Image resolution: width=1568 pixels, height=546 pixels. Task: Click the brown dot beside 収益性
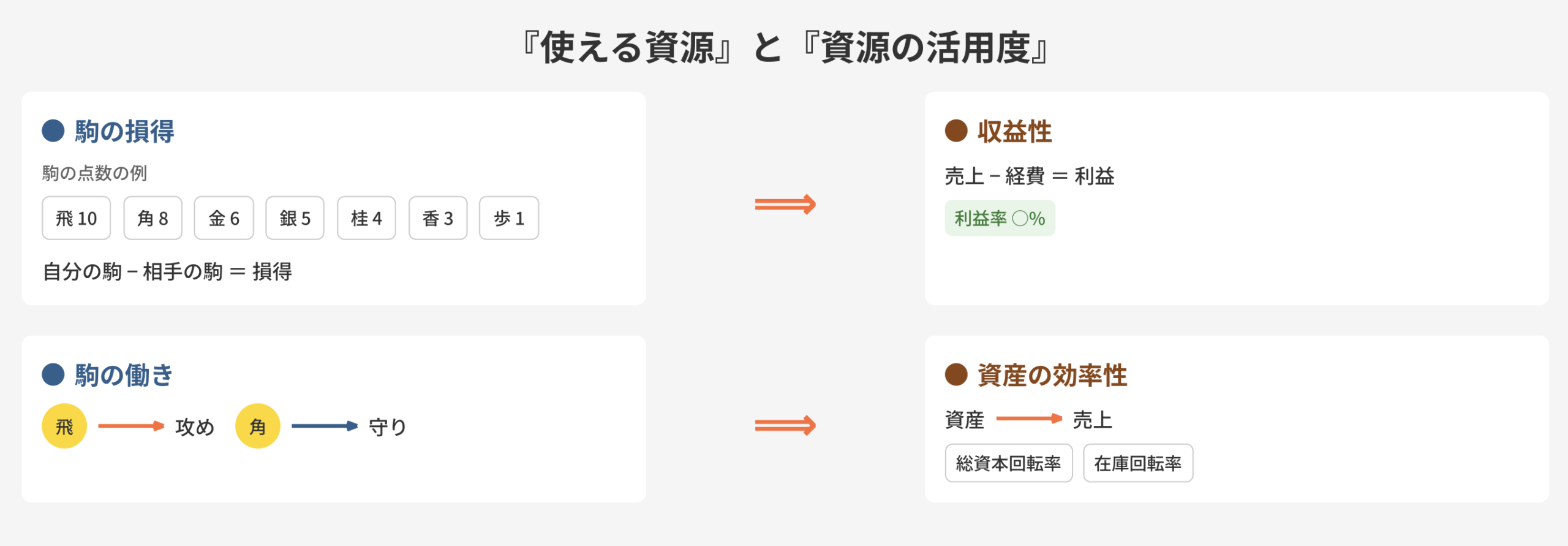[956, 131]
